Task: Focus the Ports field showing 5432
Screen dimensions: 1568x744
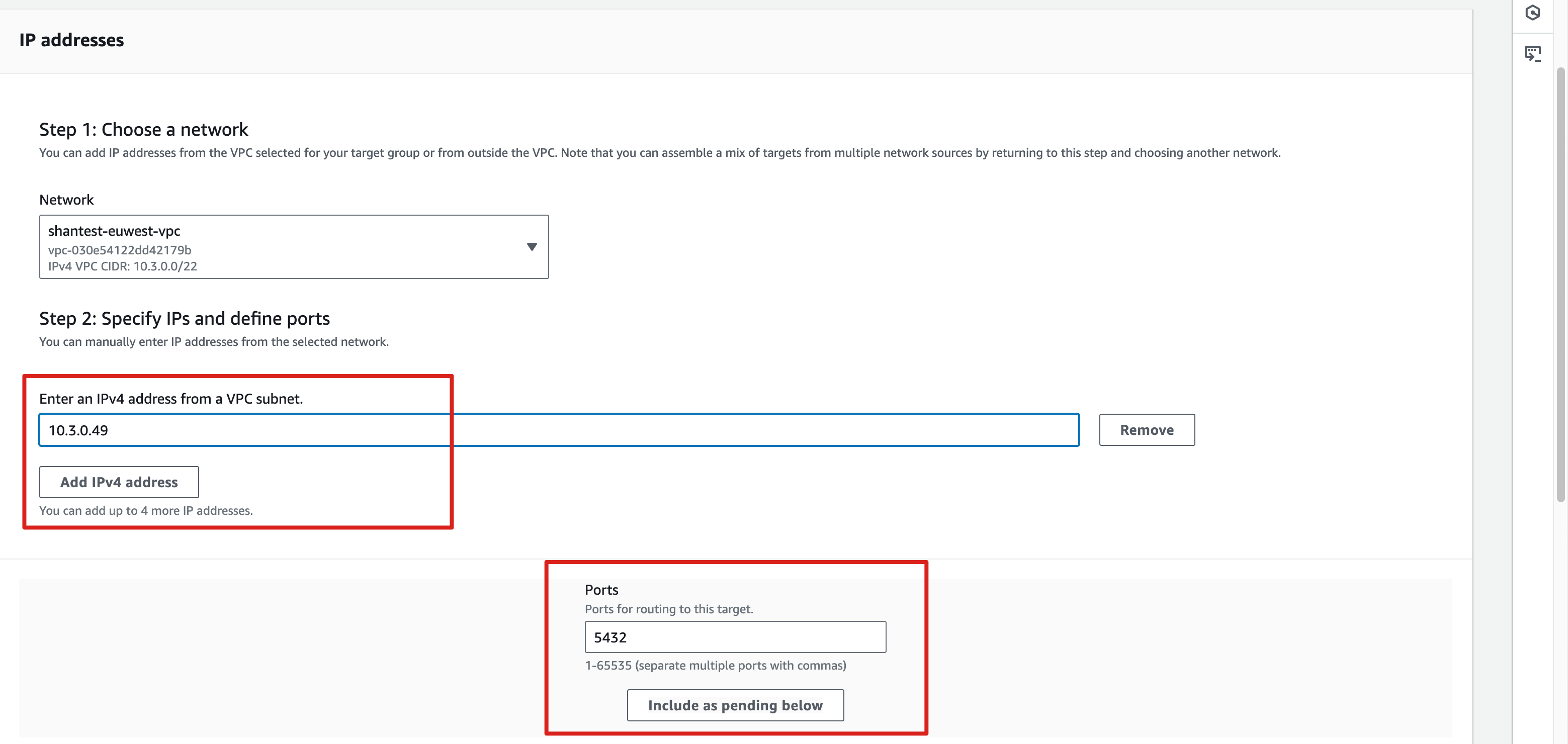Action: (x=735, y=637)
